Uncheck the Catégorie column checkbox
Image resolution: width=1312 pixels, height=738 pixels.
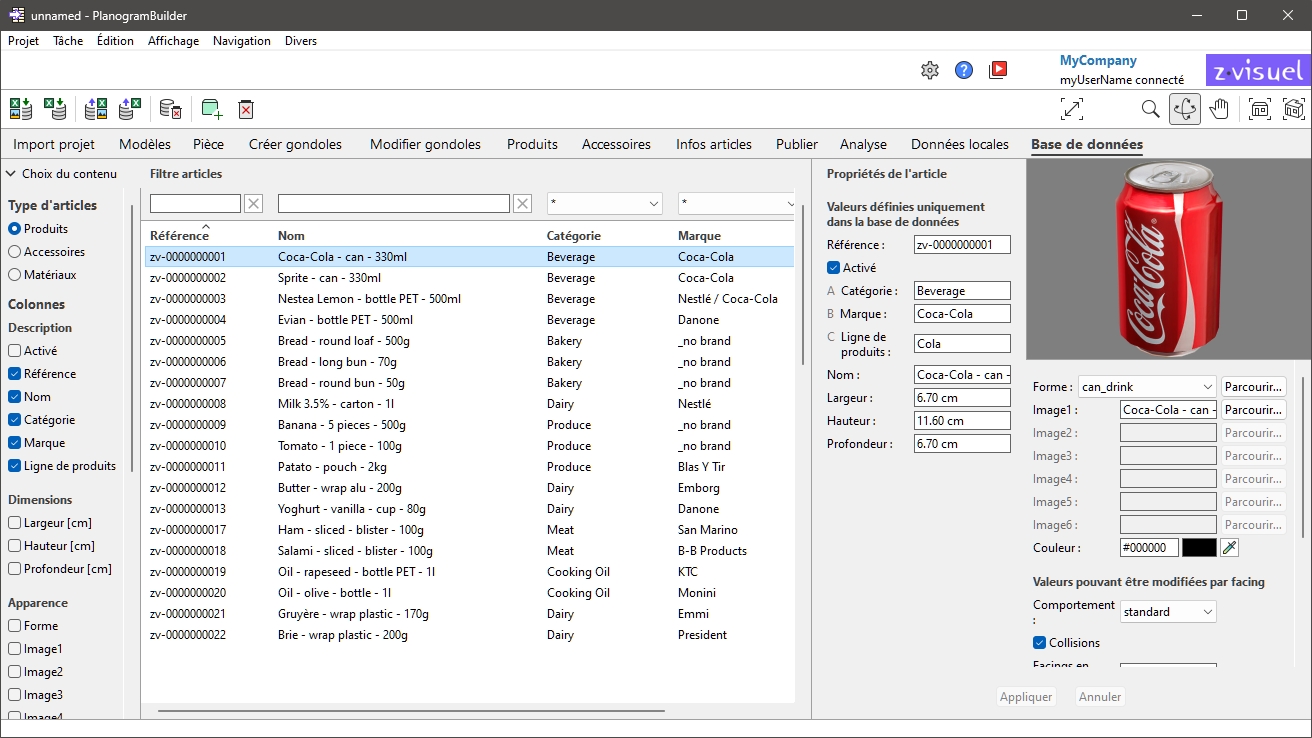[x=14, y=420]
